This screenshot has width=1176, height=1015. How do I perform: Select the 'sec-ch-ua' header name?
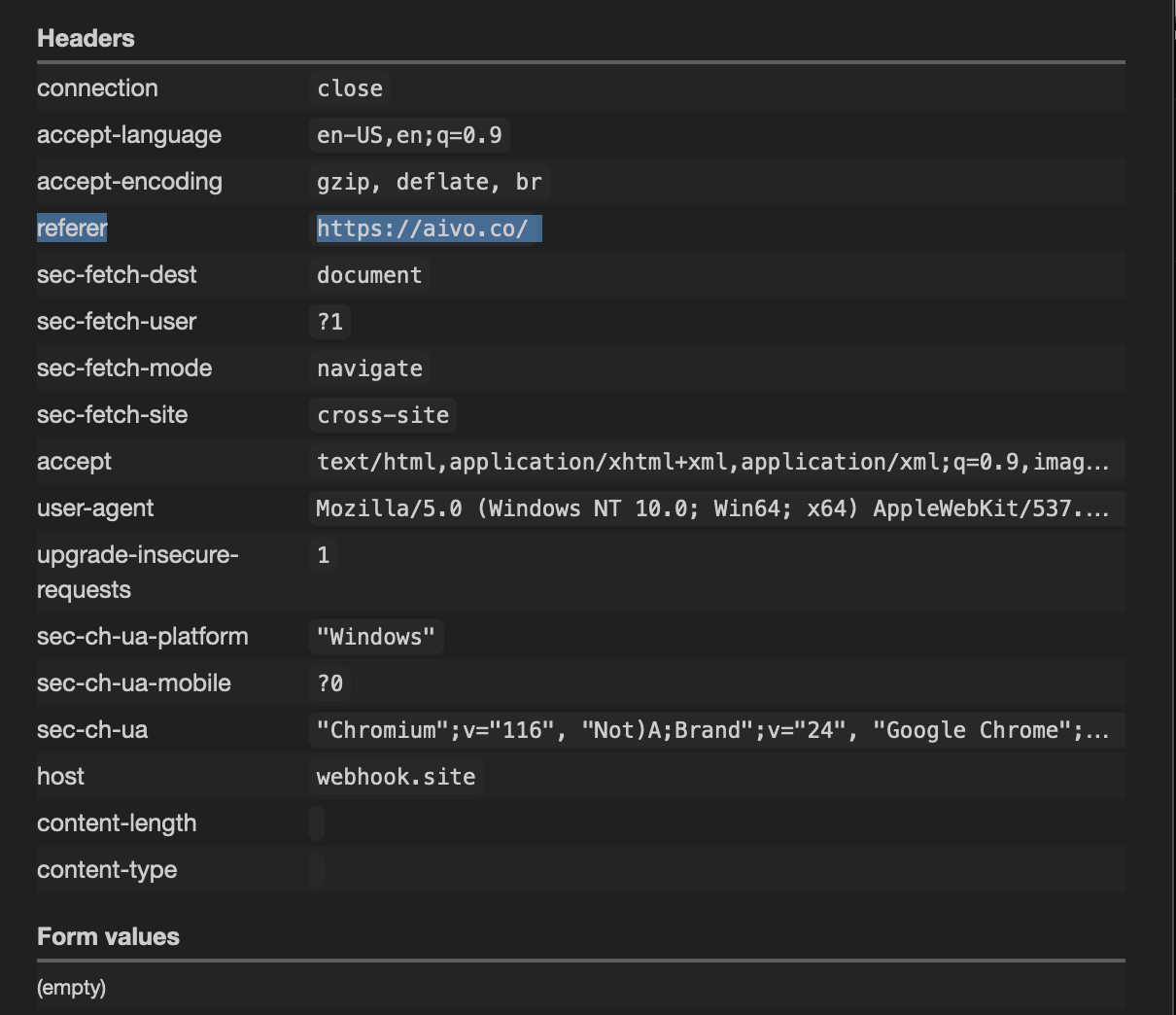[x=92, y=730]
